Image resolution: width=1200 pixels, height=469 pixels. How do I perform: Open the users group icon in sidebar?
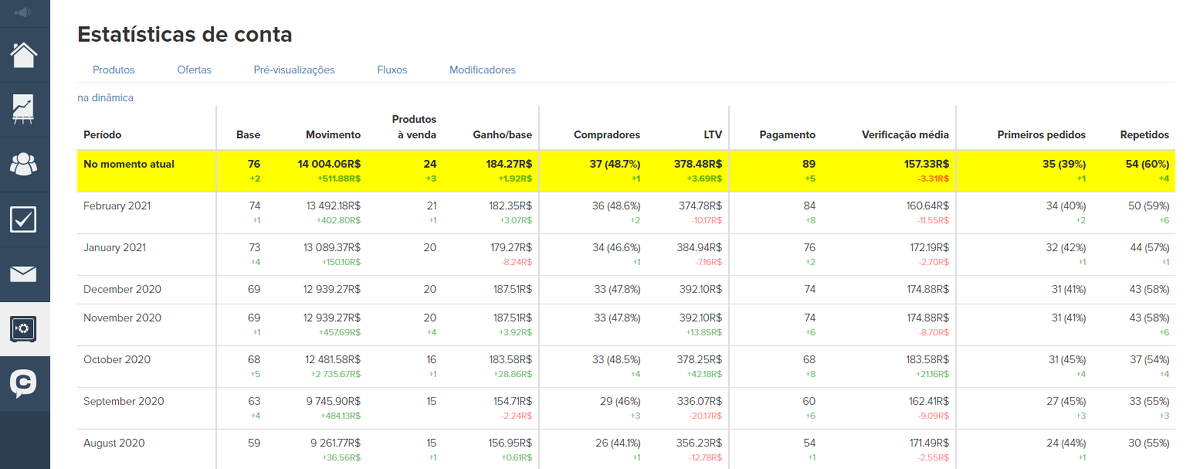(x=24, y=164)
